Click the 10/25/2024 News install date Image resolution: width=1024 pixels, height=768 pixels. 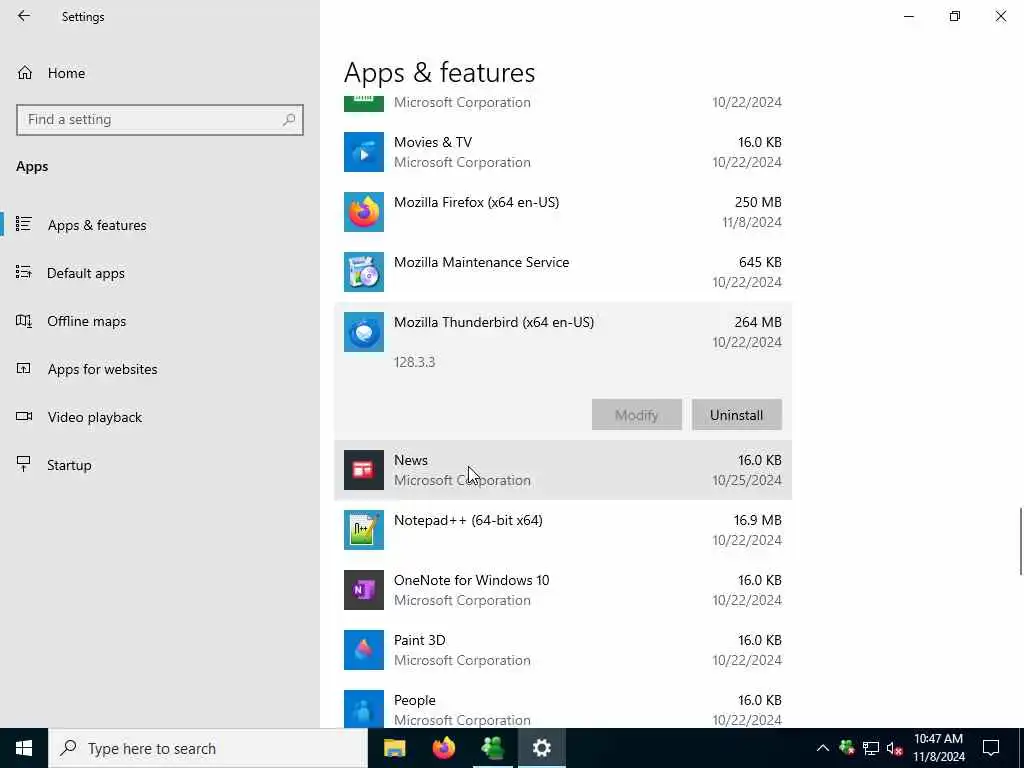(747, 480)
